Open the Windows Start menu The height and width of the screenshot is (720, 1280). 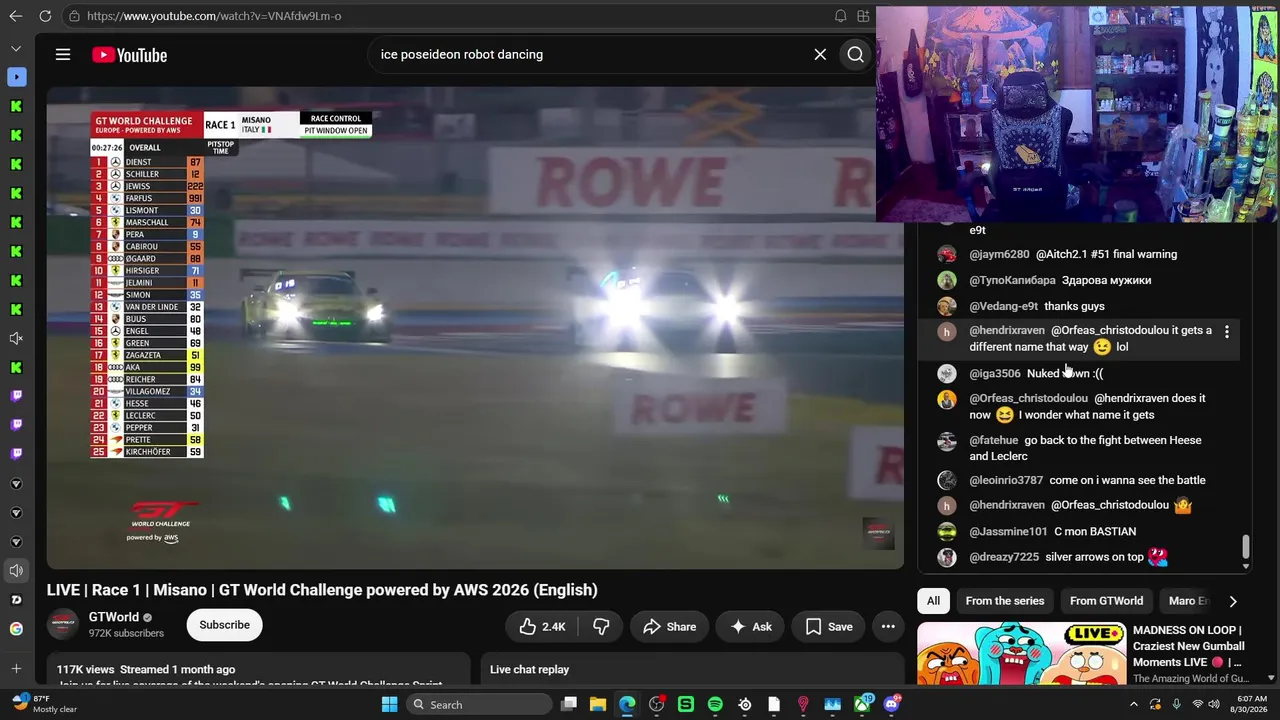[390, 704]
